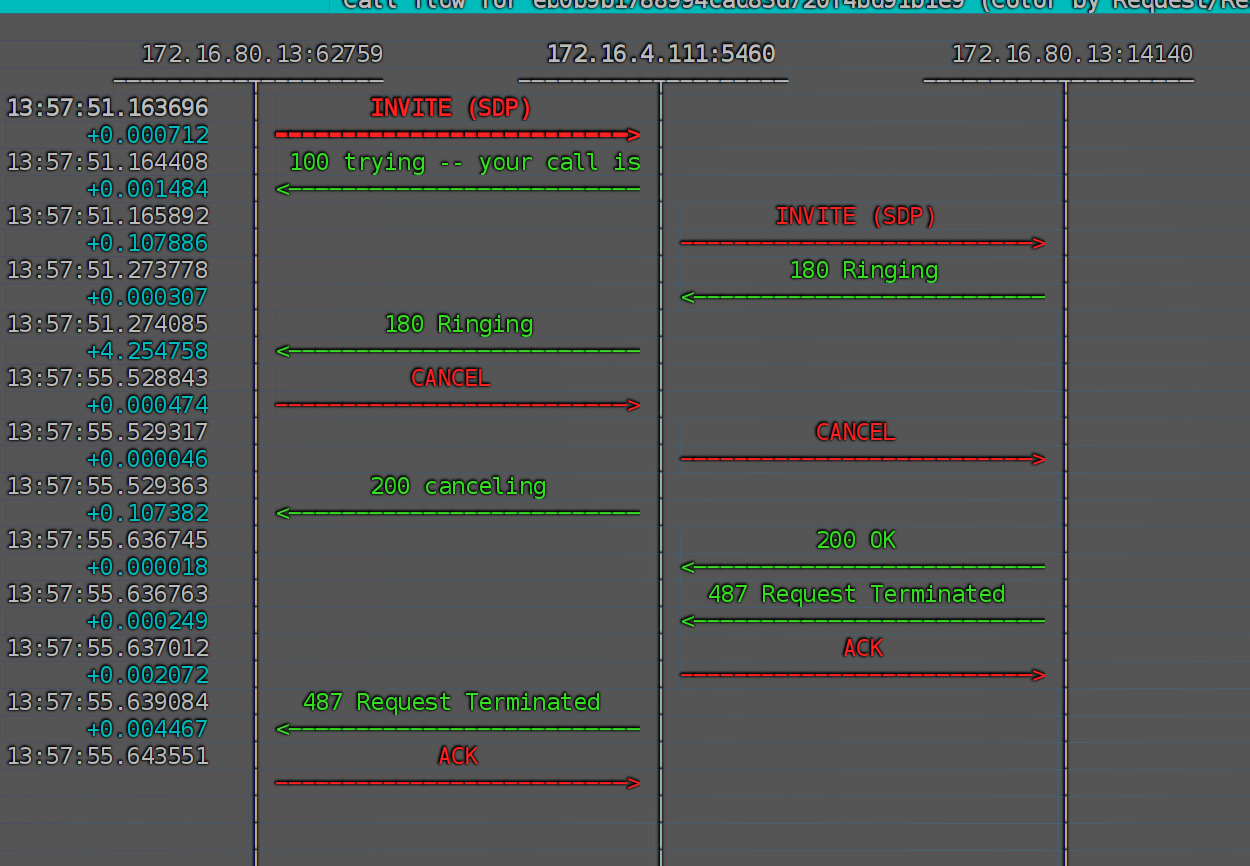Image resolution: width=1250 pixels, height=866 pixels.
Task: Click the timestamp 13:57:55.636745
Action: (x=108, y=540)
